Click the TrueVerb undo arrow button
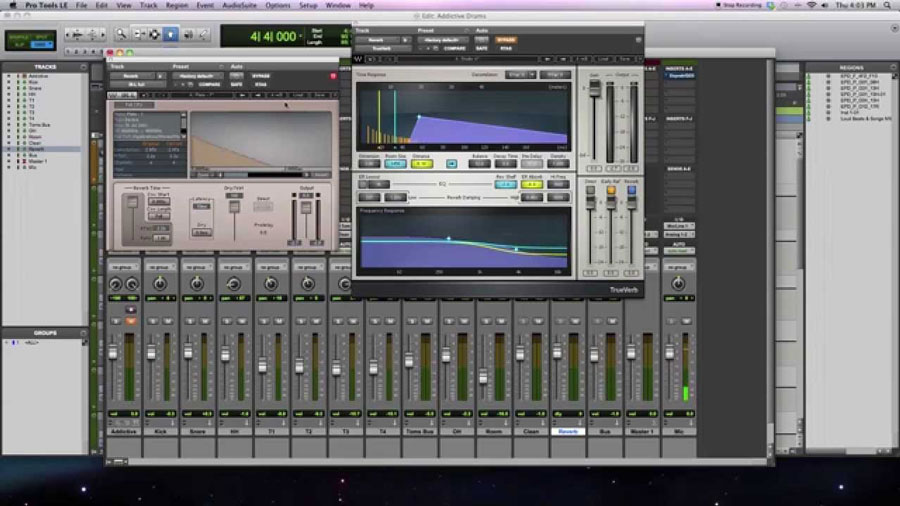This screenshot has width=900, height=506. [x=371, y=59]
